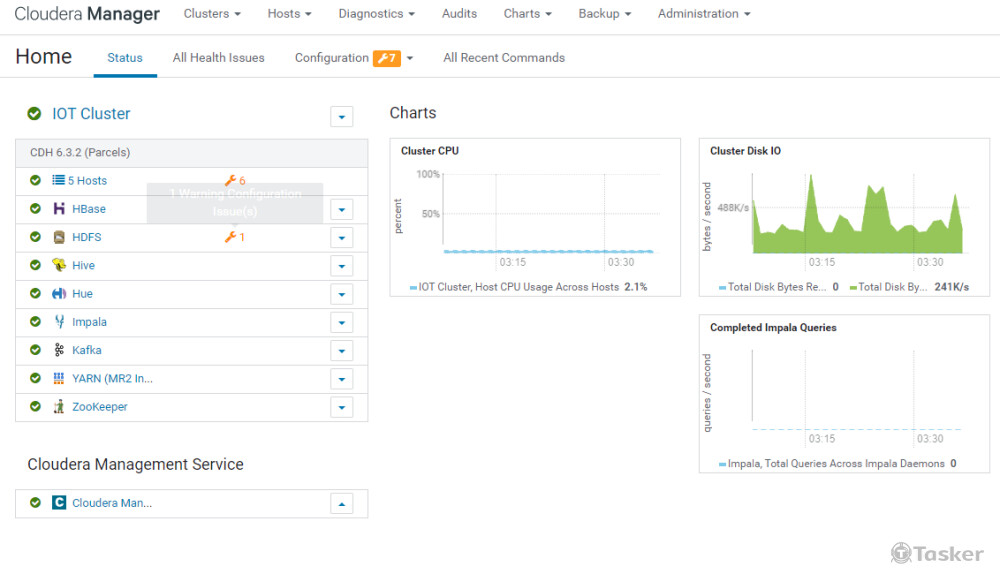Click the Hive bee icon
The image size is (1000, 574).
click(x=60, y=265)
